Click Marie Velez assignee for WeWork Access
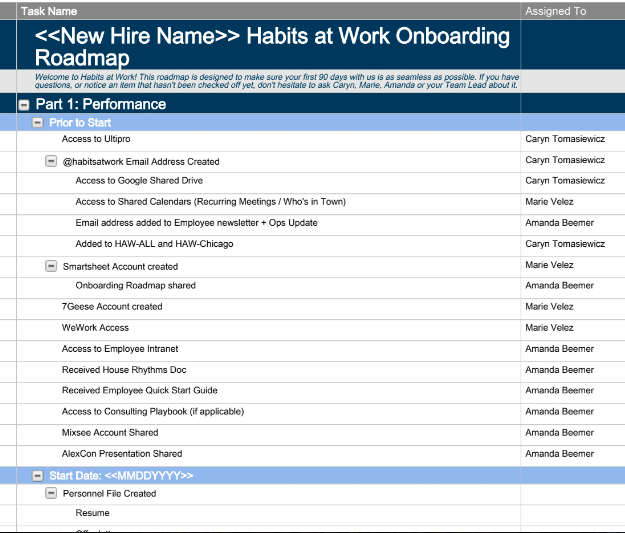 coord(549,328)
